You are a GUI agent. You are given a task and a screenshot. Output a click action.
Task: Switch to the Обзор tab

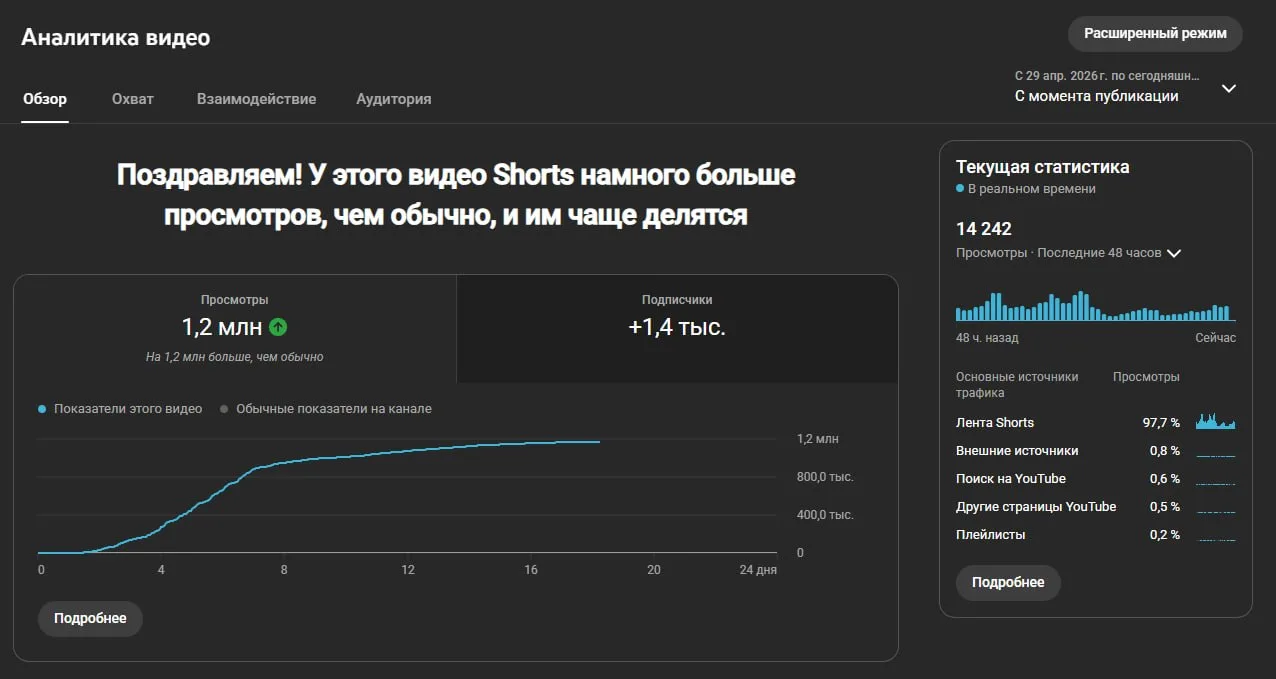pyautogui.click(x=45, y=99)
